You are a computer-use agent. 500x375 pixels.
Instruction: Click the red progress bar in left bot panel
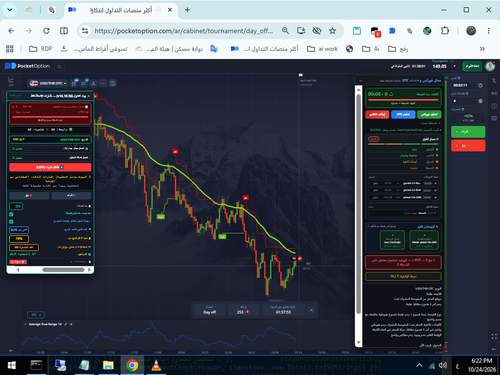pos(50,117)
